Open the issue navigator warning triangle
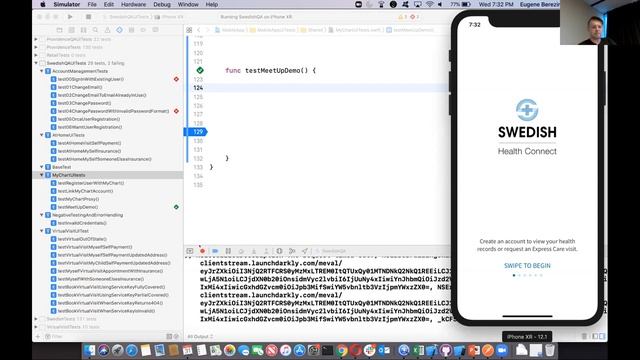Screen dimensions: 640x360 click(107, 30)
